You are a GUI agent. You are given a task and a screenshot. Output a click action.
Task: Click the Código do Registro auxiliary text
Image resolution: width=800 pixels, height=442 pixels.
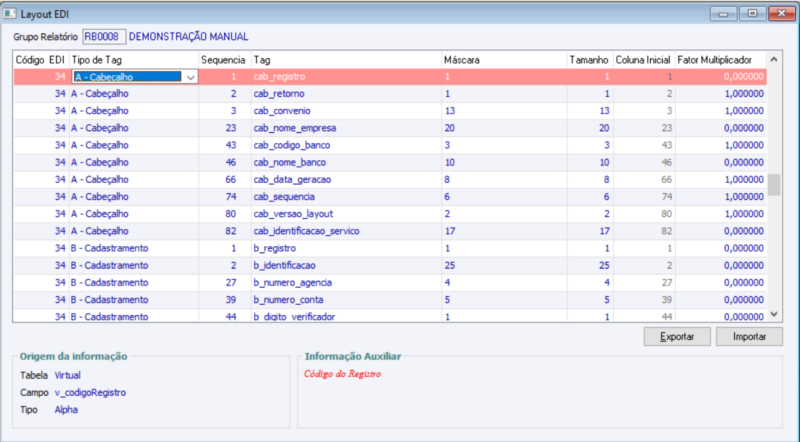point(342,374)
